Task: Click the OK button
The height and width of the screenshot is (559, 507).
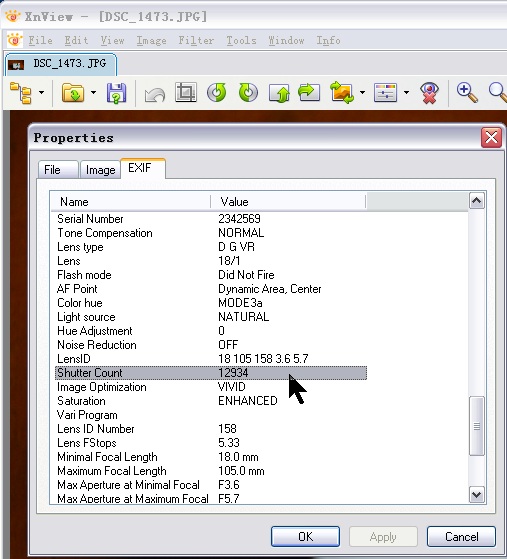Action: pyautogui.click(x=305, y=537)
